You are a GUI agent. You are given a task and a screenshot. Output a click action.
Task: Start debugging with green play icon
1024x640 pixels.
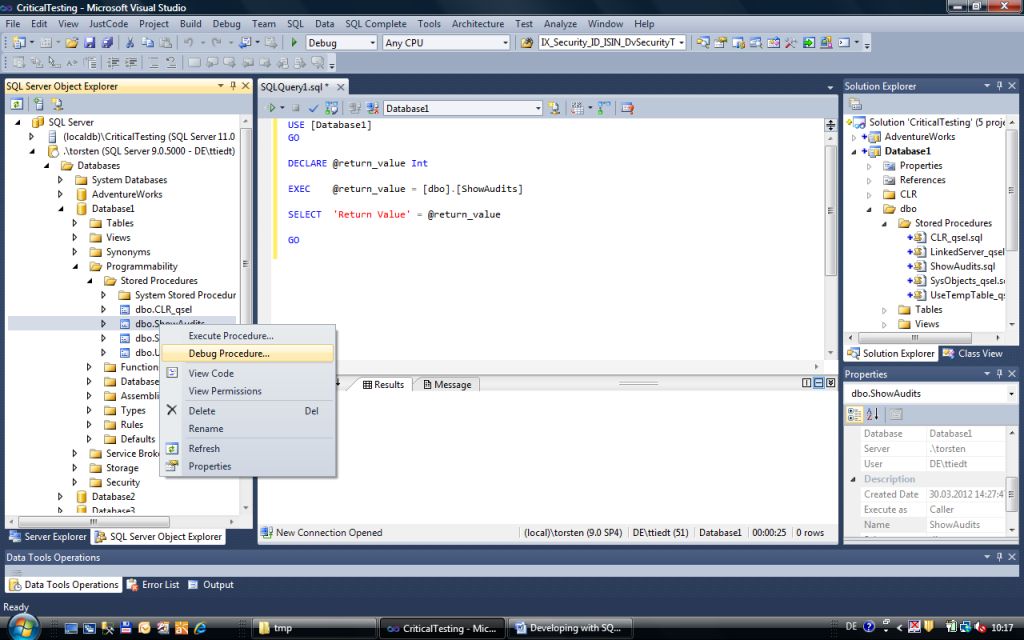tap(294, 42)
